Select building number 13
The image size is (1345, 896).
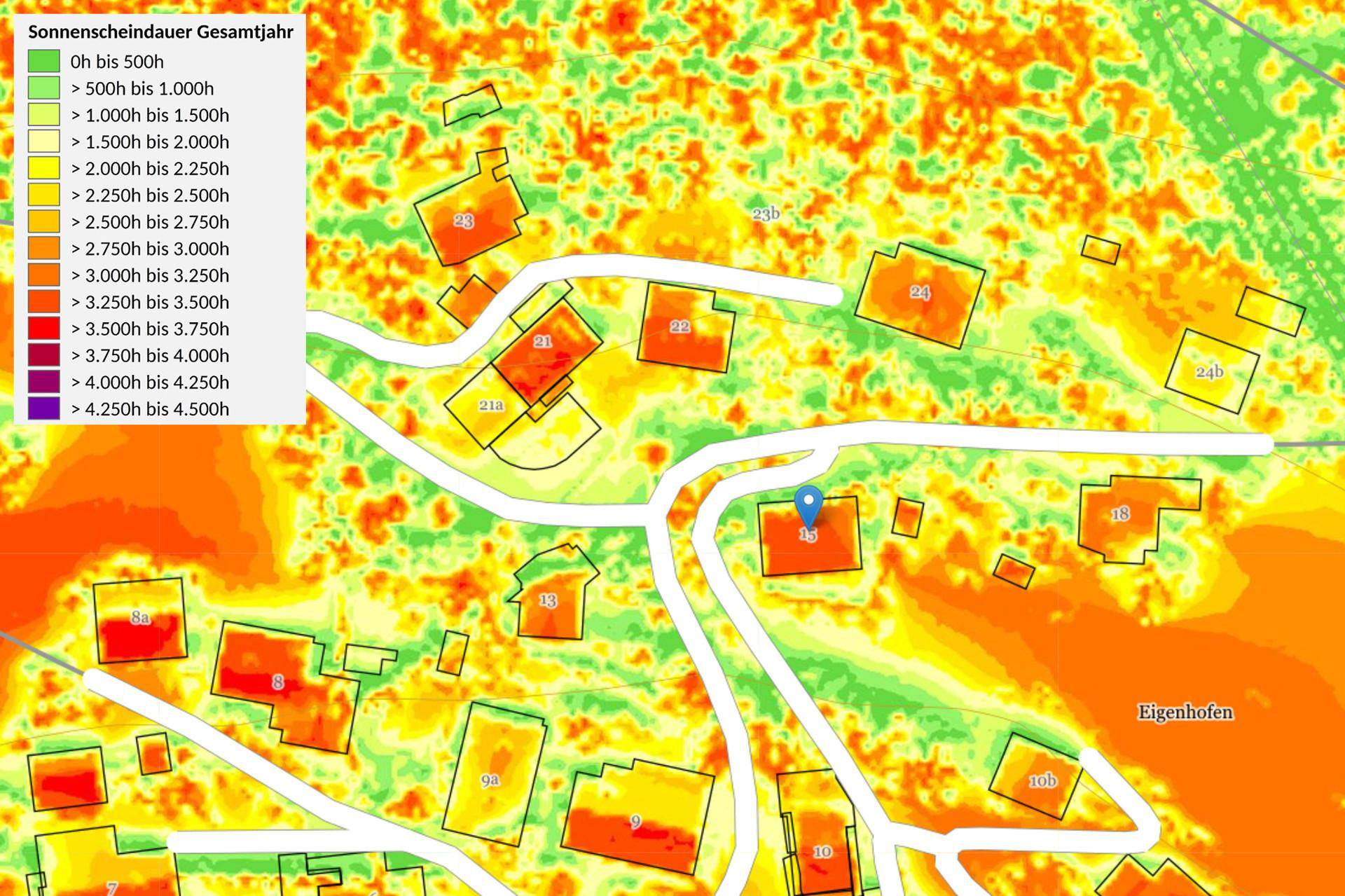pos(548,600)
